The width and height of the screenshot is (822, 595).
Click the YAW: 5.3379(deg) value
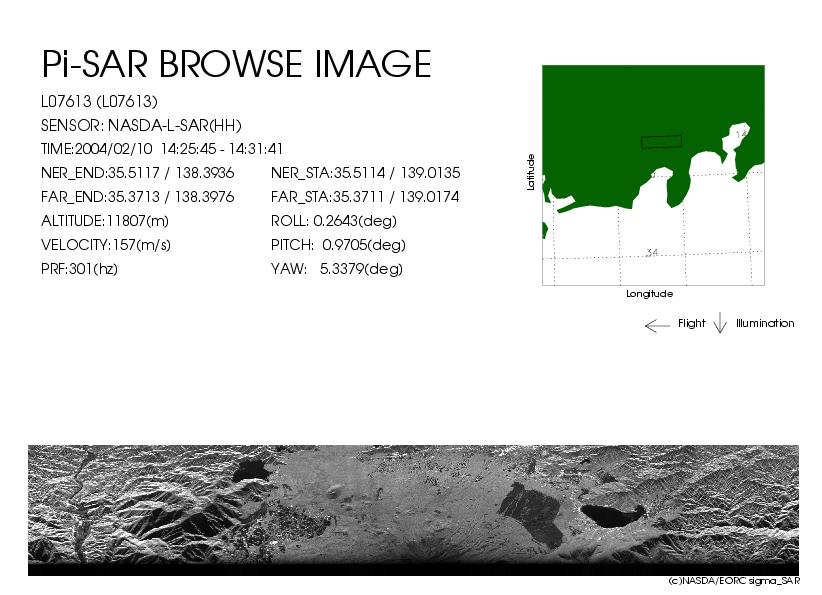[x=337, y=269]
